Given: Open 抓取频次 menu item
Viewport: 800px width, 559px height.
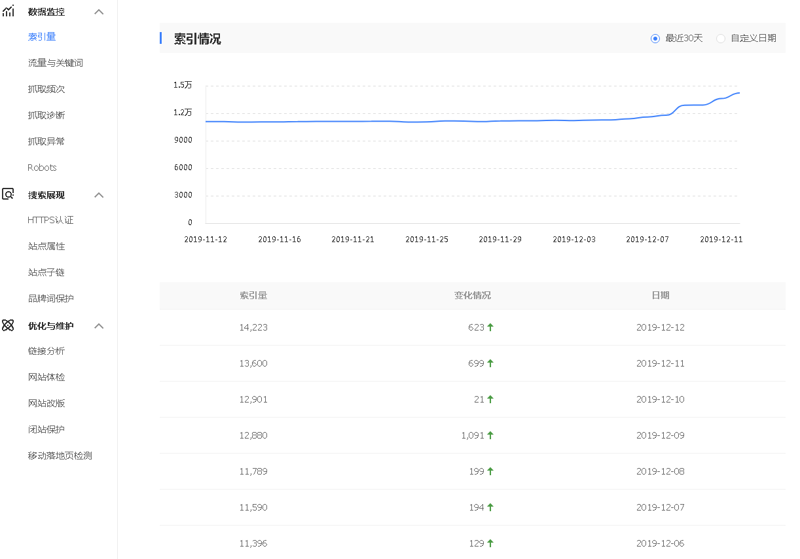Looking at the screenshot, I should 46,89.
